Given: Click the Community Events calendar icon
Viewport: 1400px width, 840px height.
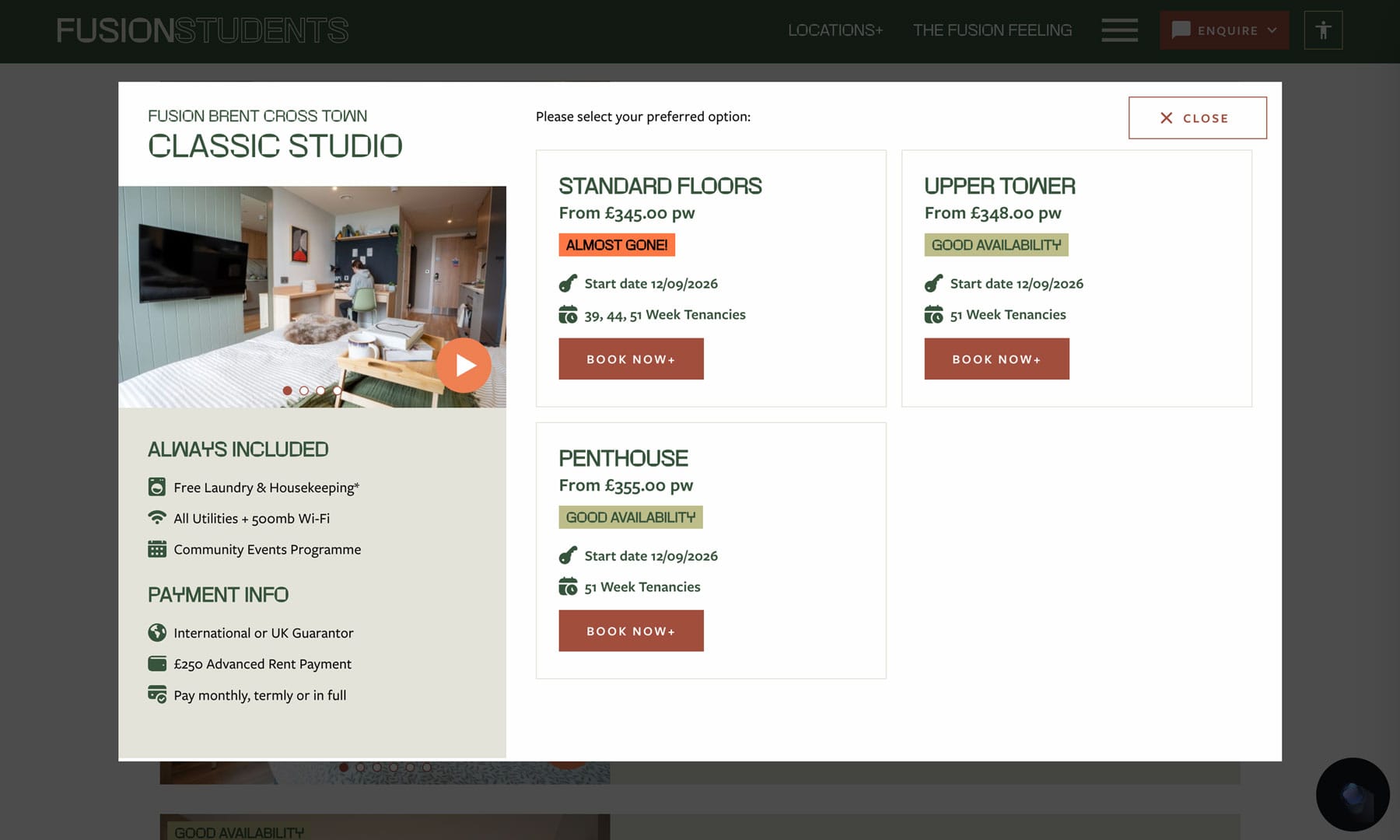Looking at the screenshot, I should 157,549.
